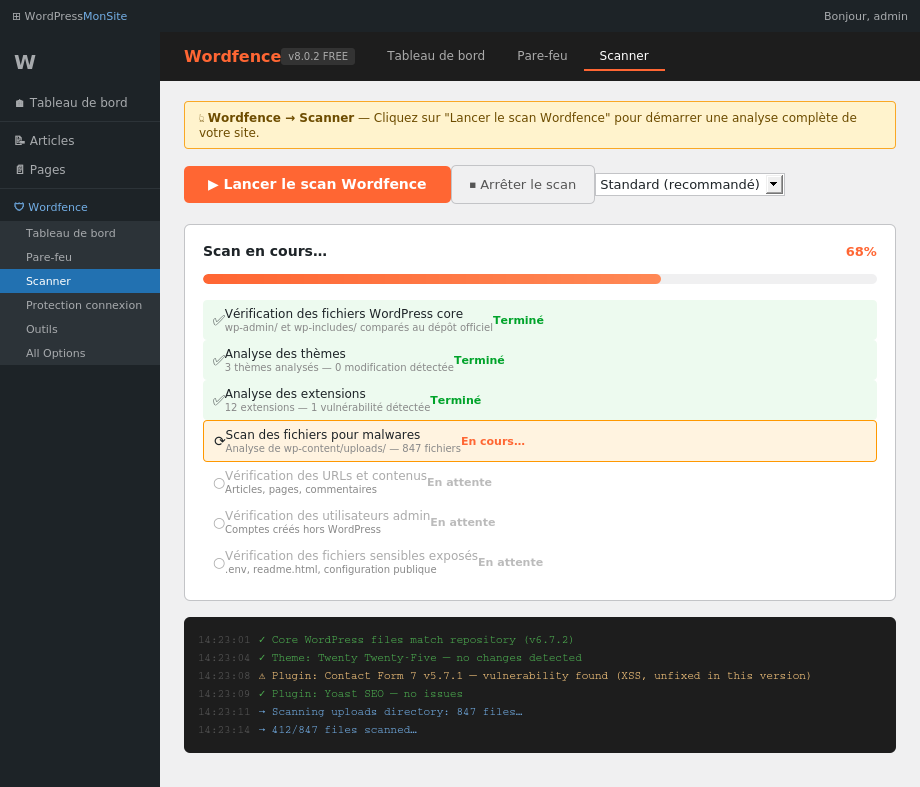
Task: Click the MonSite site name link
Action: [105, 16]
